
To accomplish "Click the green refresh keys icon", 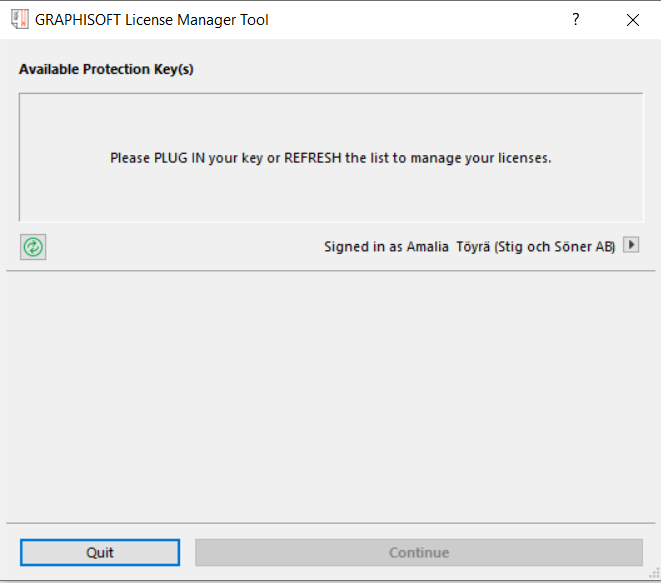I will coord(33,247).
